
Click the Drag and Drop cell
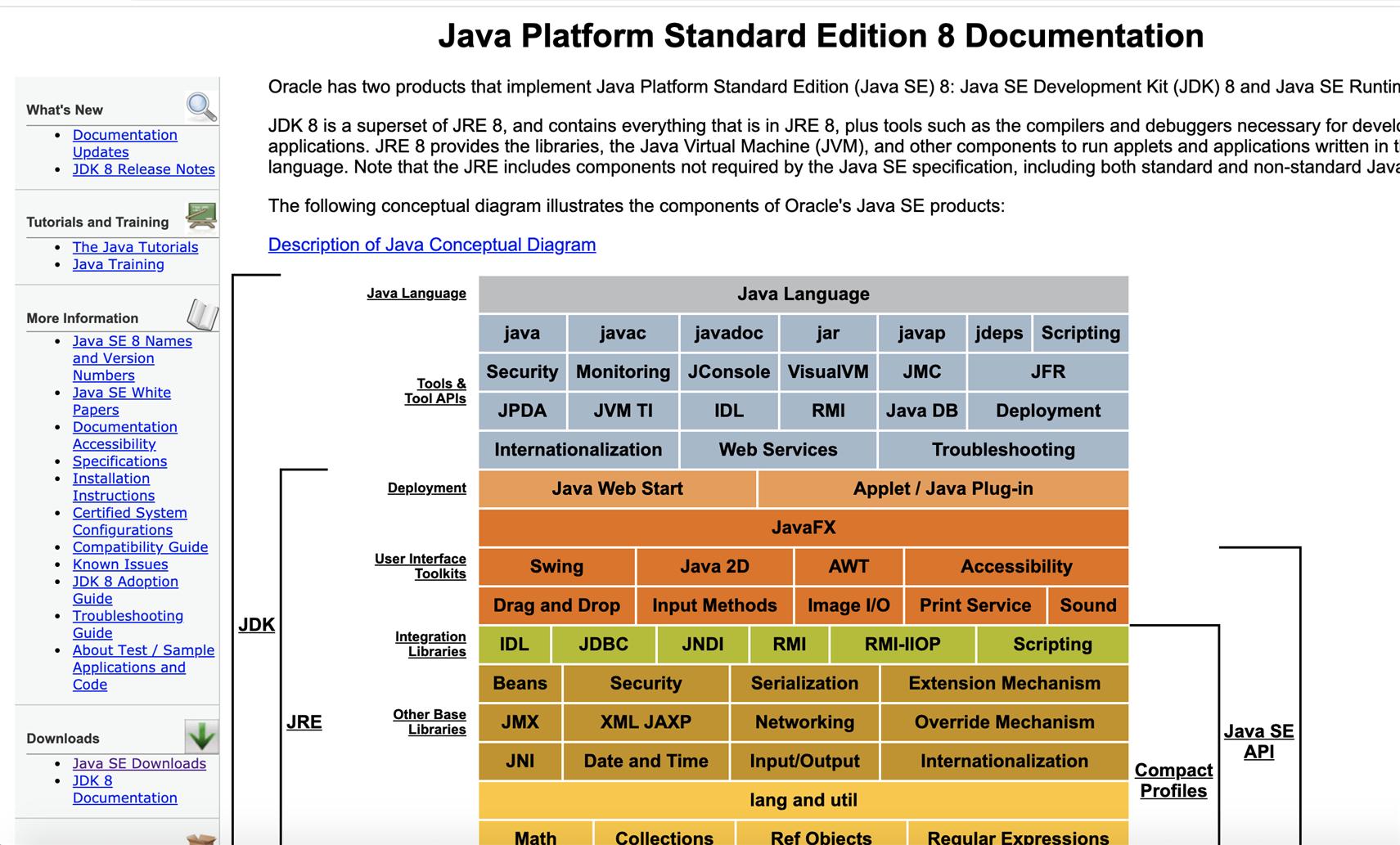click(x=556, y=605)
